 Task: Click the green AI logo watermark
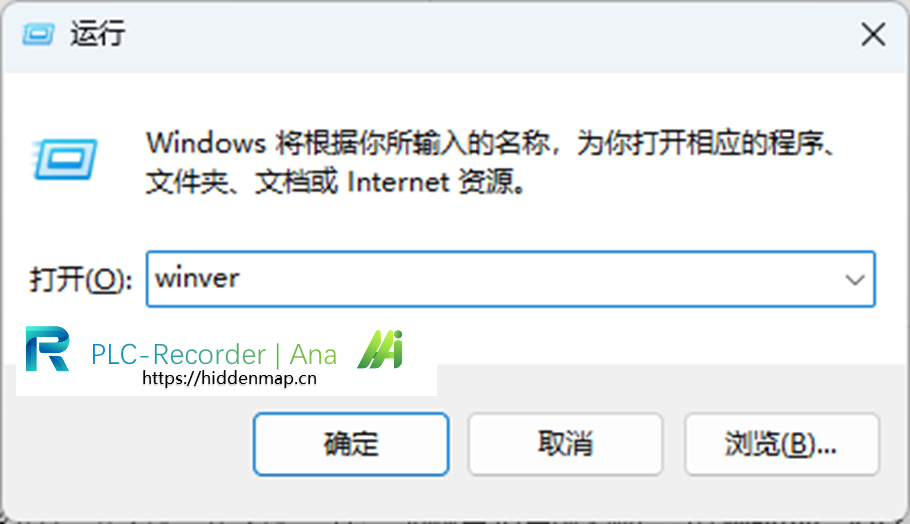[x=381, y=349]
